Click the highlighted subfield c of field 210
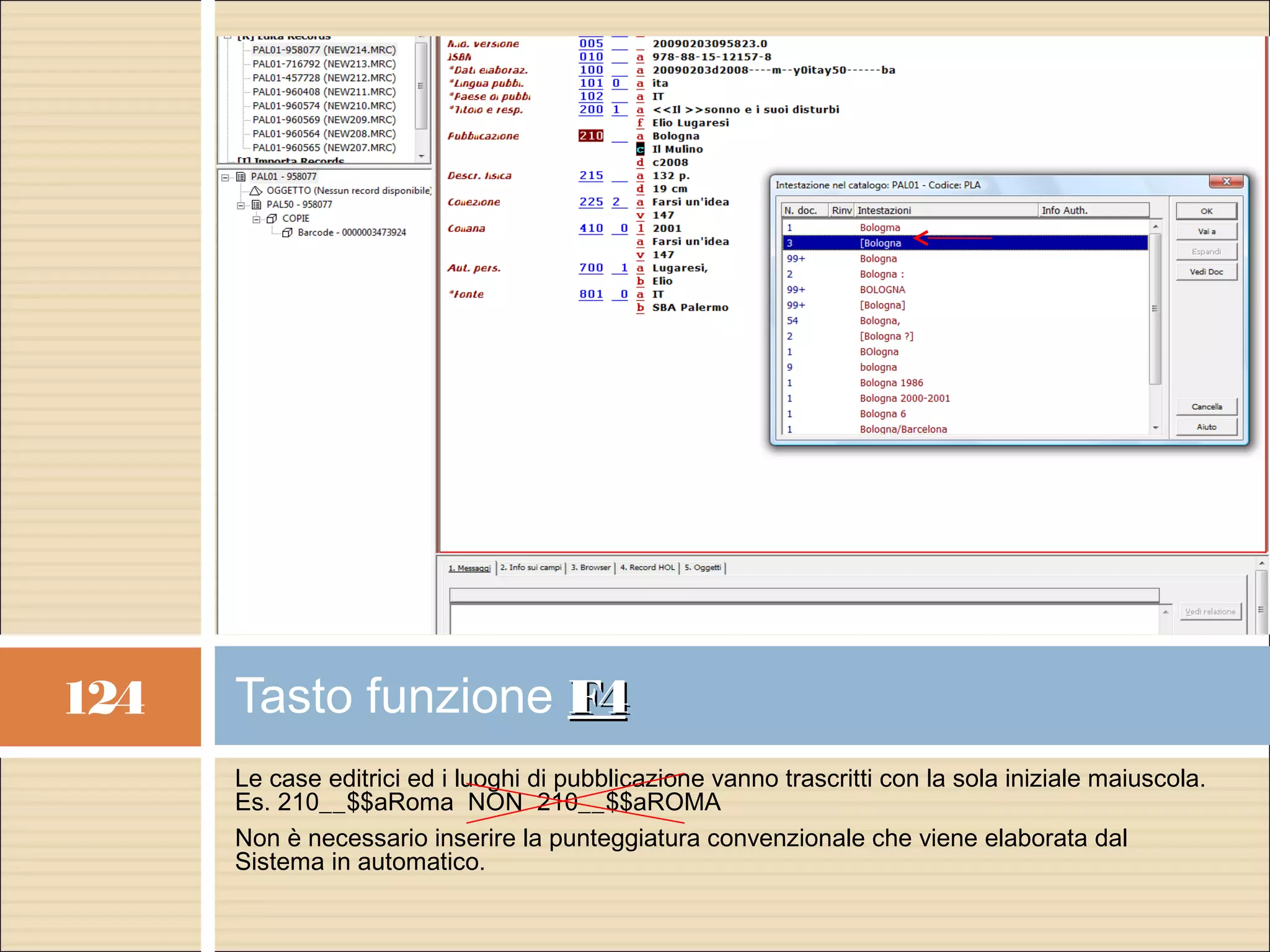Image resolution: width=1270 pixels, height=952 pixels. [640, 149]
